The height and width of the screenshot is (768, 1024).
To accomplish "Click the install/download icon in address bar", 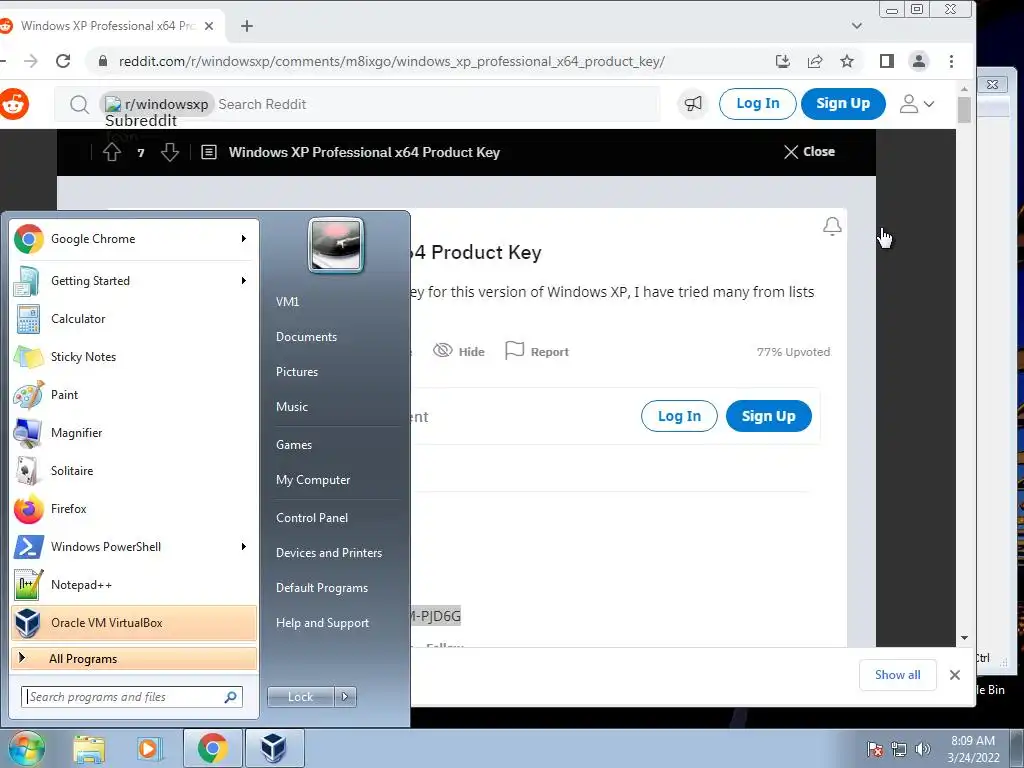I will click(782, 61).
